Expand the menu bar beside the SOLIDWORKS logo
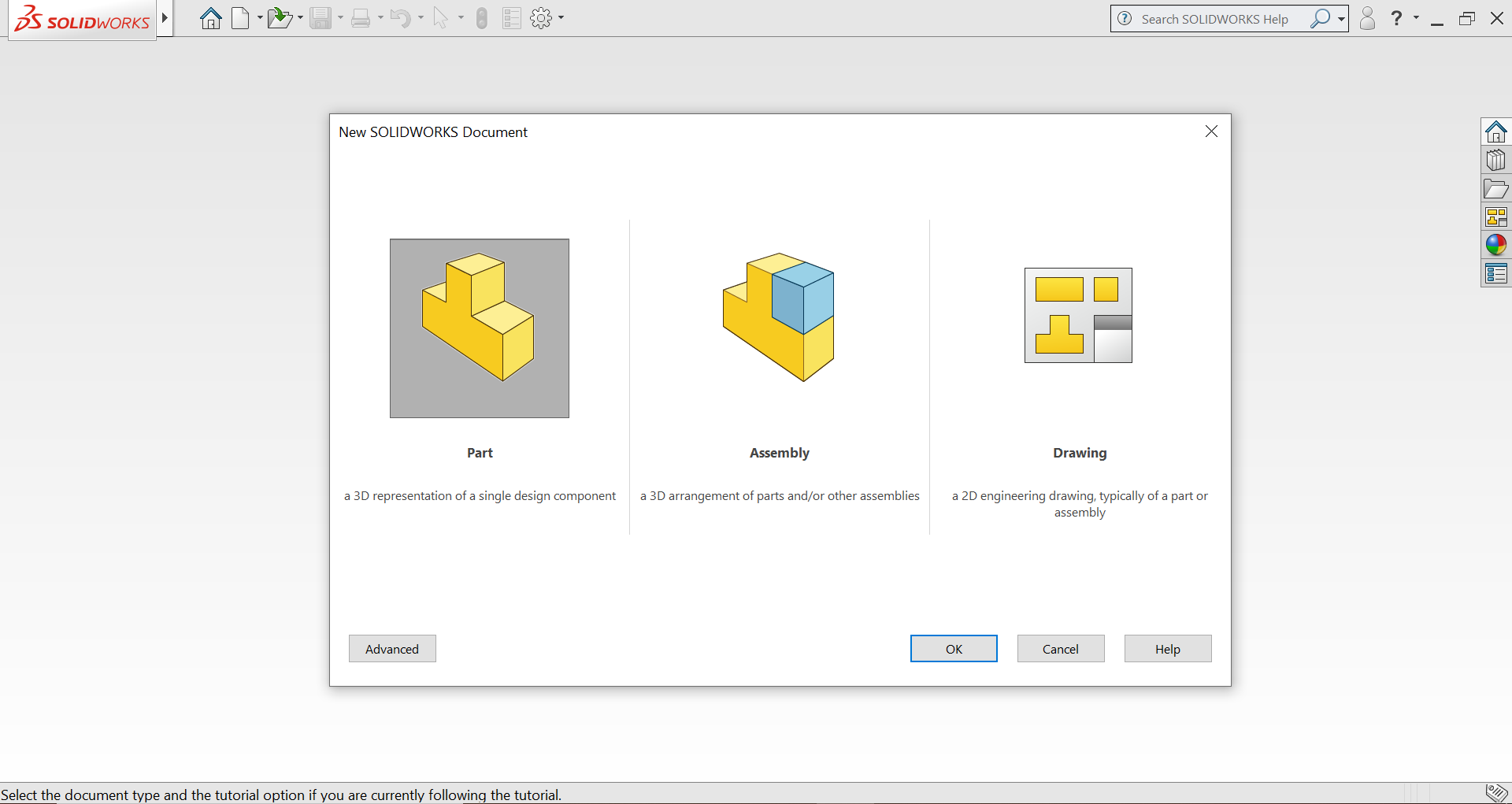 coord(165,17)
